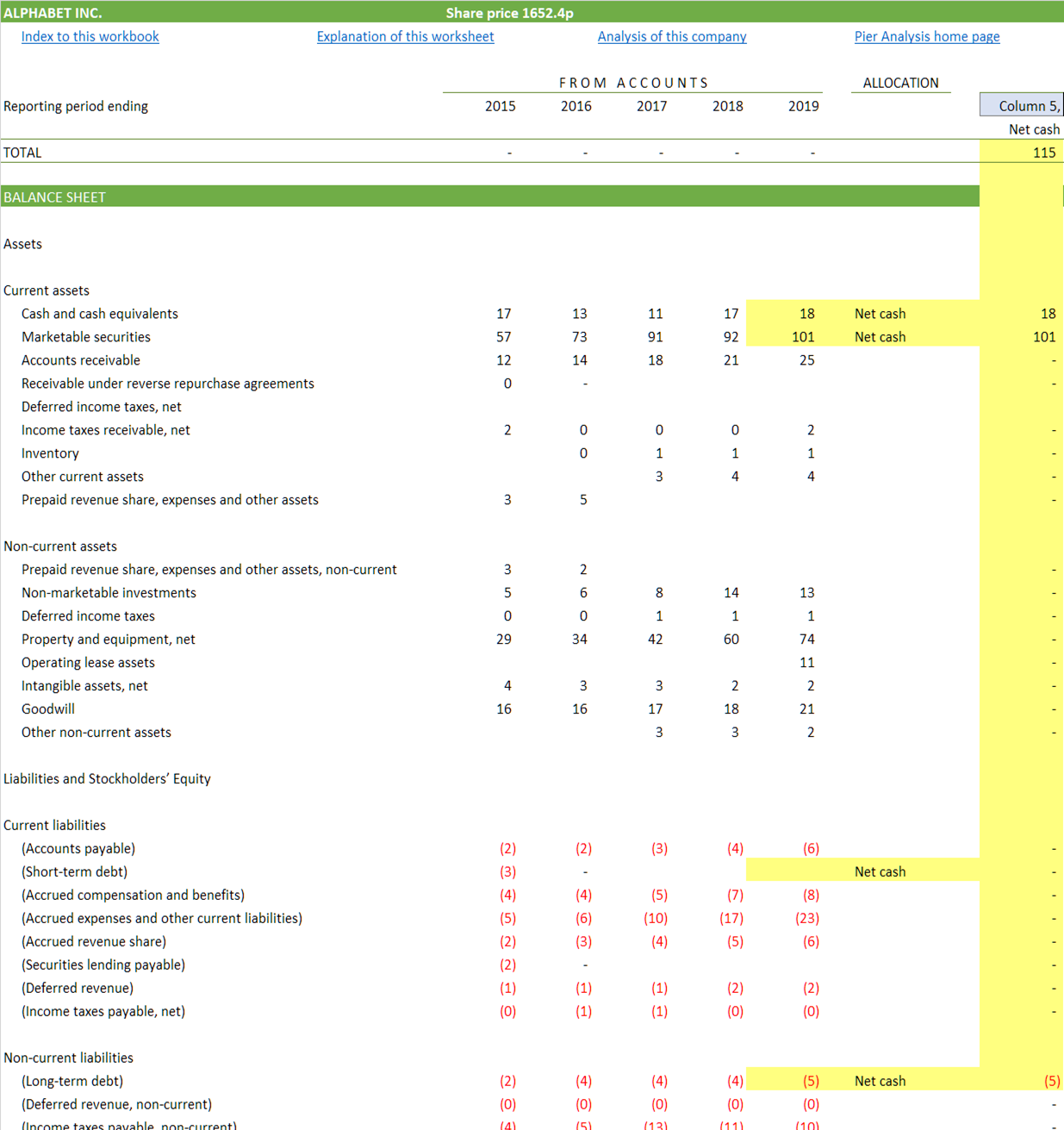Select the Other current assets label
1064x1130 pixels.
coord(83,477)
